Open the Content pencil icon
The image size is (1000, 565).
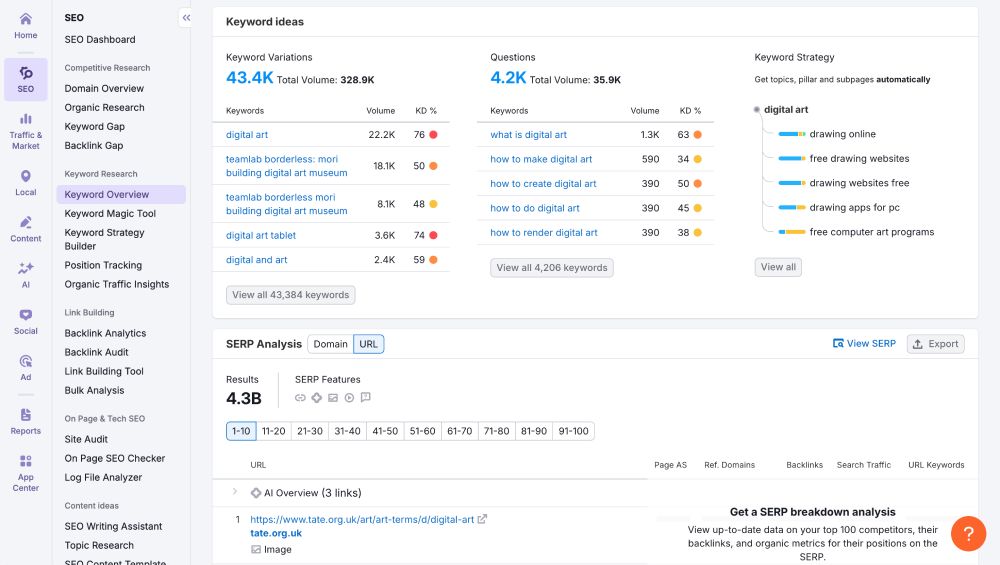(x=26, y=223)
